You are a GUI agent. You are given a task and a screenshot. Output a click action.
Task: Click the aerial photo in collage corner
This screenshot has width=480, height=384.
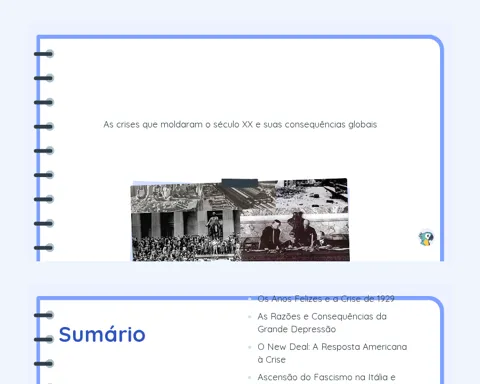(x=312, y=196)
